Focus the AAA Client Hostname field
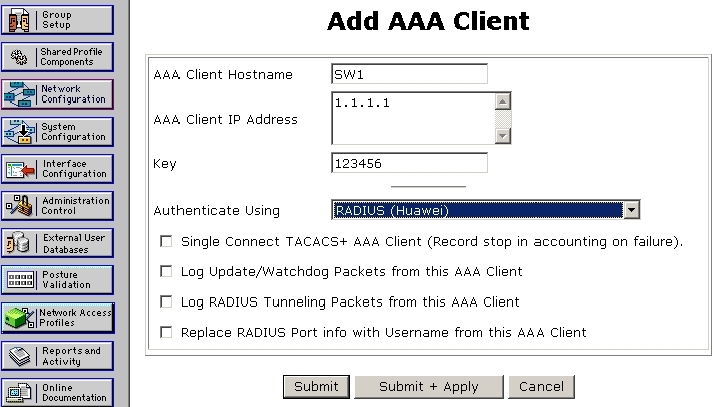Screen dimensions: 714x407 (x=409, y=74)
